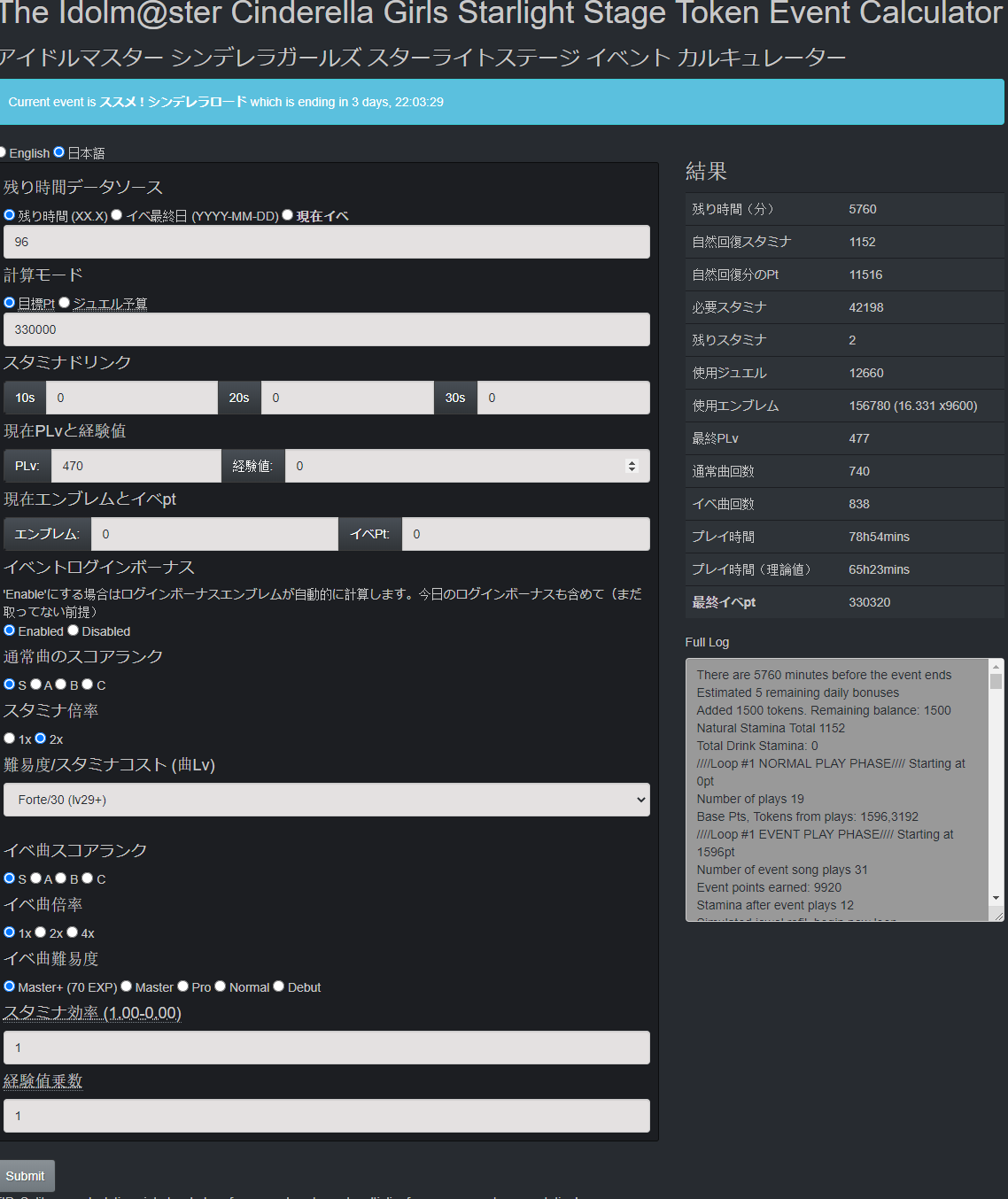This screenshot has height=1199, width=1008.
Task: Click the 10s stamina drink input
Action: 132,398
